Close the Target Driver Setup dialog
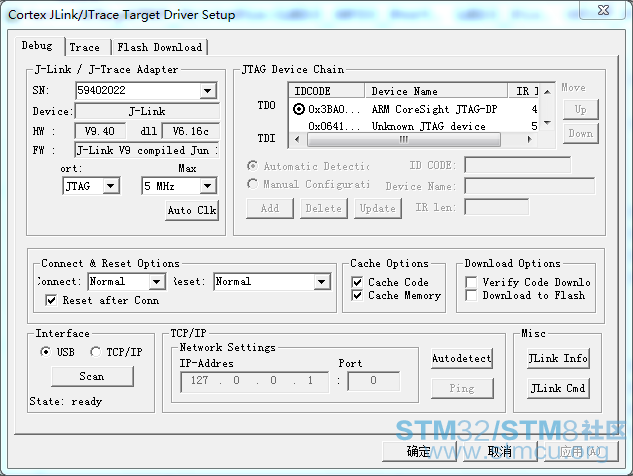The height and width of the screenshot is (476, 633). click(604, 10)
